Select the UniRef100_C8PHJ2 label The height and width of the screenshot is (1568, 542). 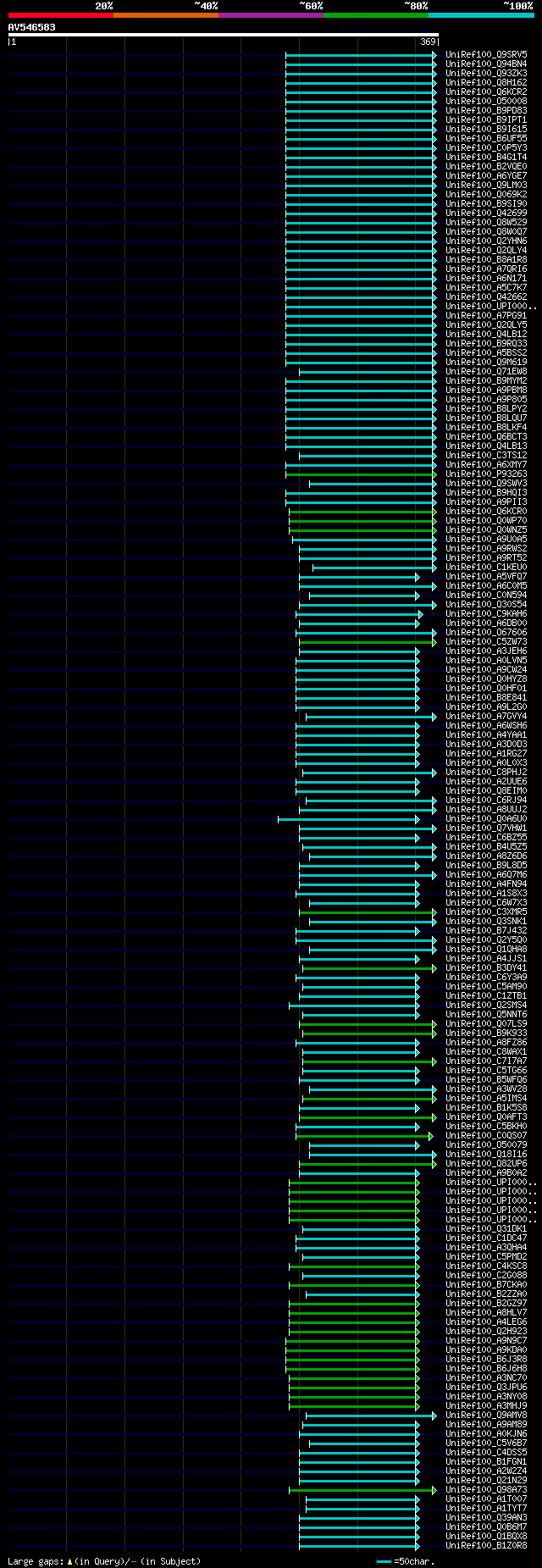click(x=486, y=772)
